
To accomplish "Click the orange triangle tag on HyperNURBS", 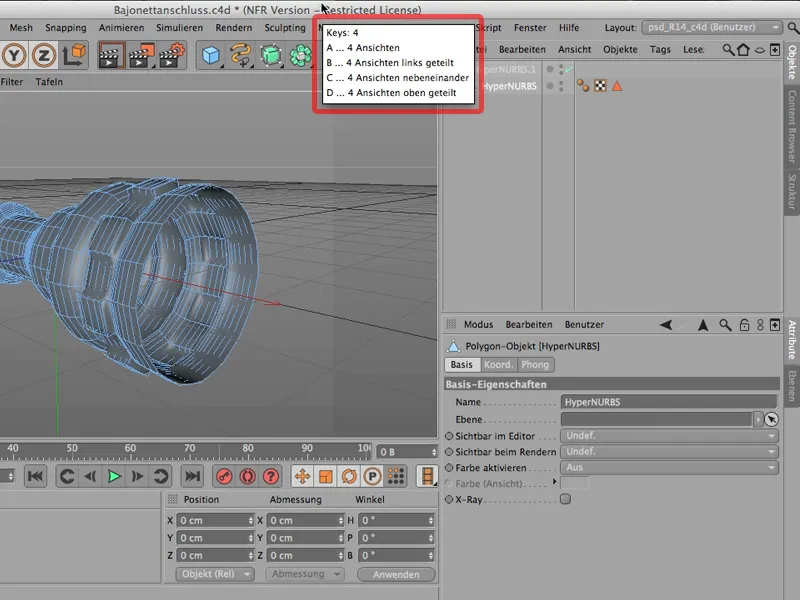I will click(617, 86).
